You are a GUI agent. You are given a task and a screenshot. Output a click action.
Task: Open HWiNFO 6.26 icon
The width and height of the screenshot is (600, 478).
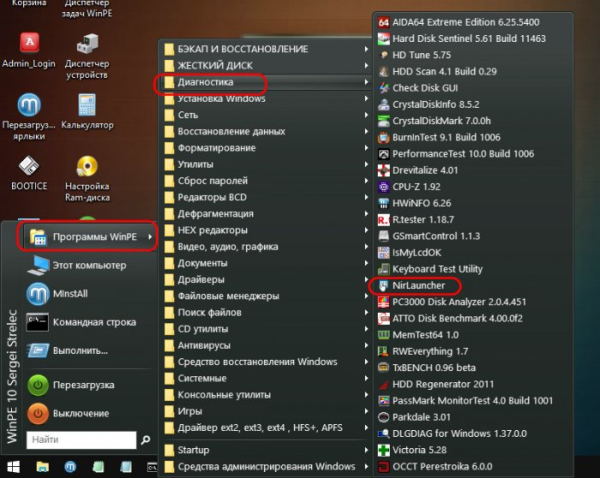tap(384, 202)
